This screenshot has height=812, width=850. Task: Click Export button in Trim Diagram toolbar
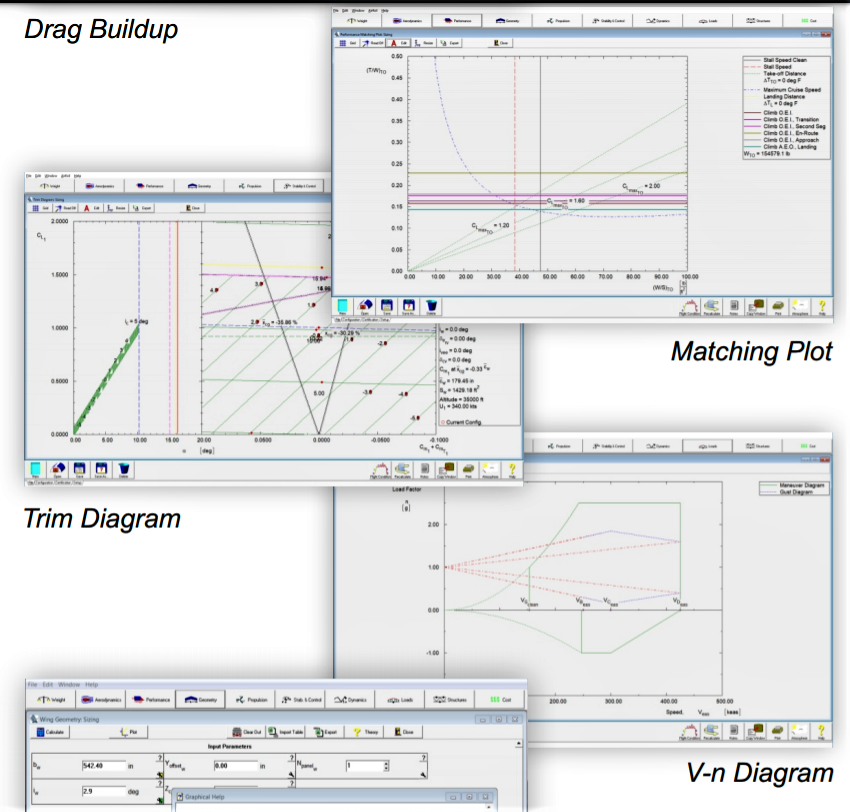143,208
